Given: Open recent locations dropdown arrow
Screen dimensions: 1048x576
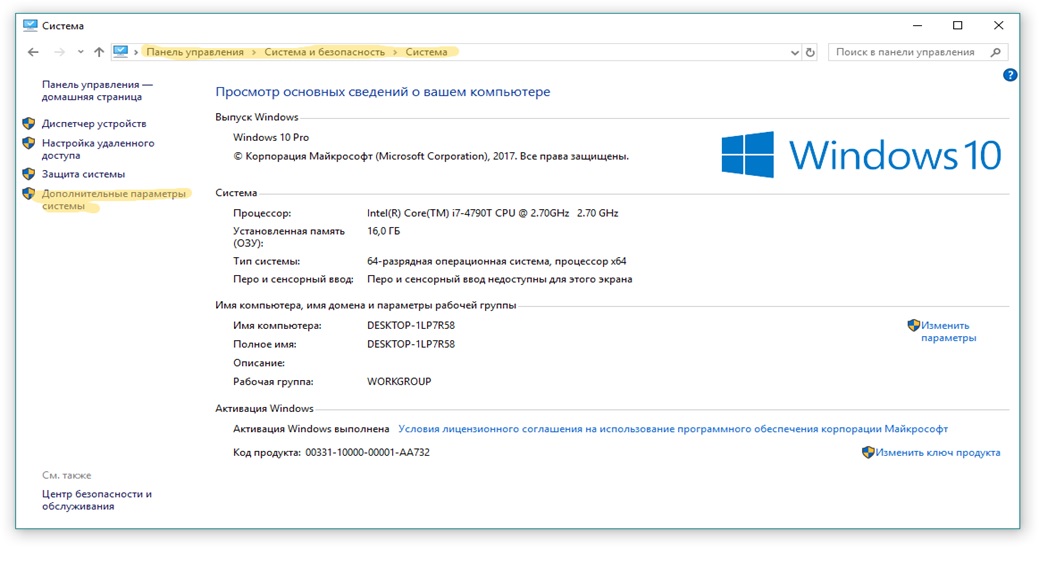Looking at the screenshot, I should (80, 52).
